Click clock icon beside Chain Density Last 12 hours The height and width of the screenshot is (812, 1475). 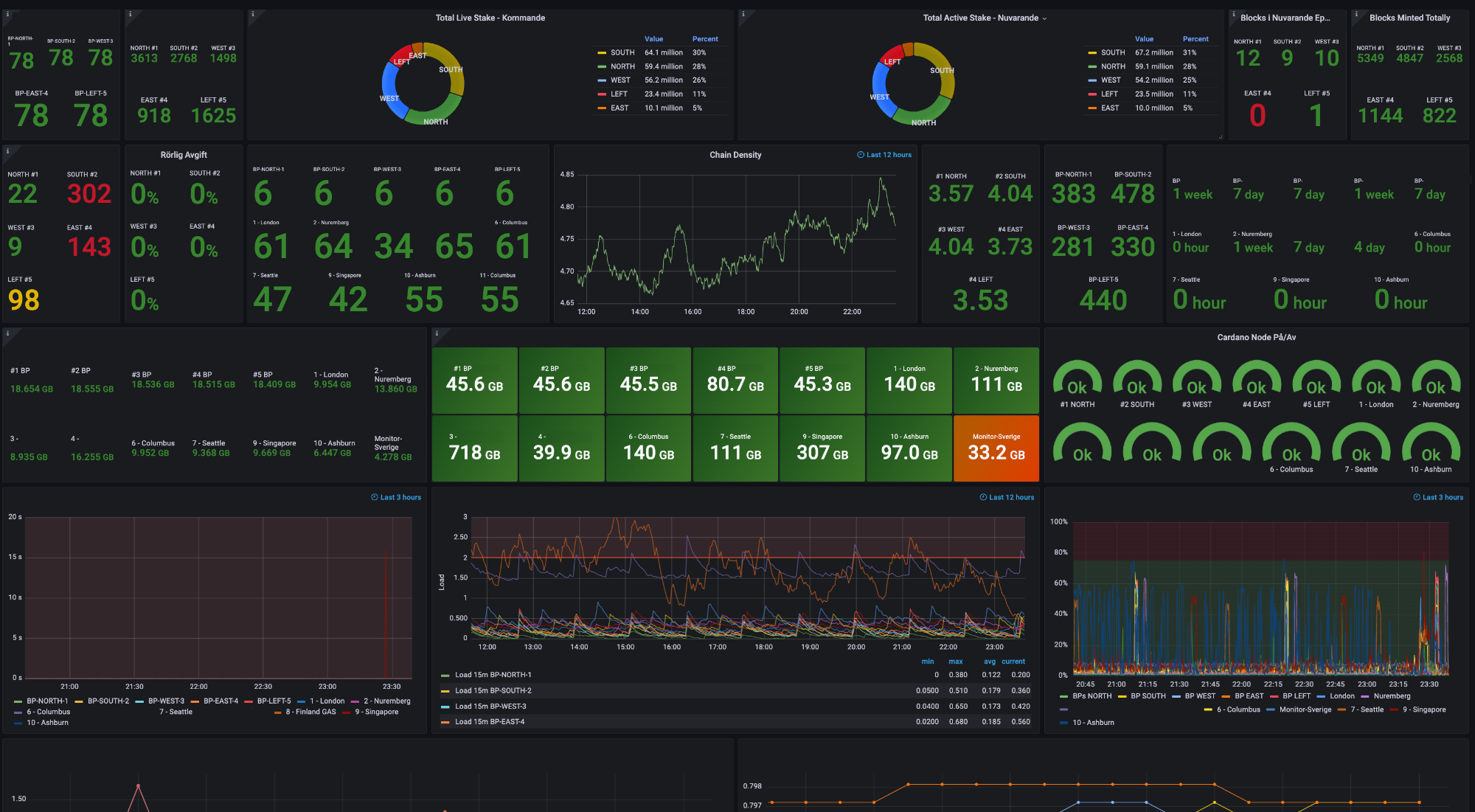pos(861,155)
